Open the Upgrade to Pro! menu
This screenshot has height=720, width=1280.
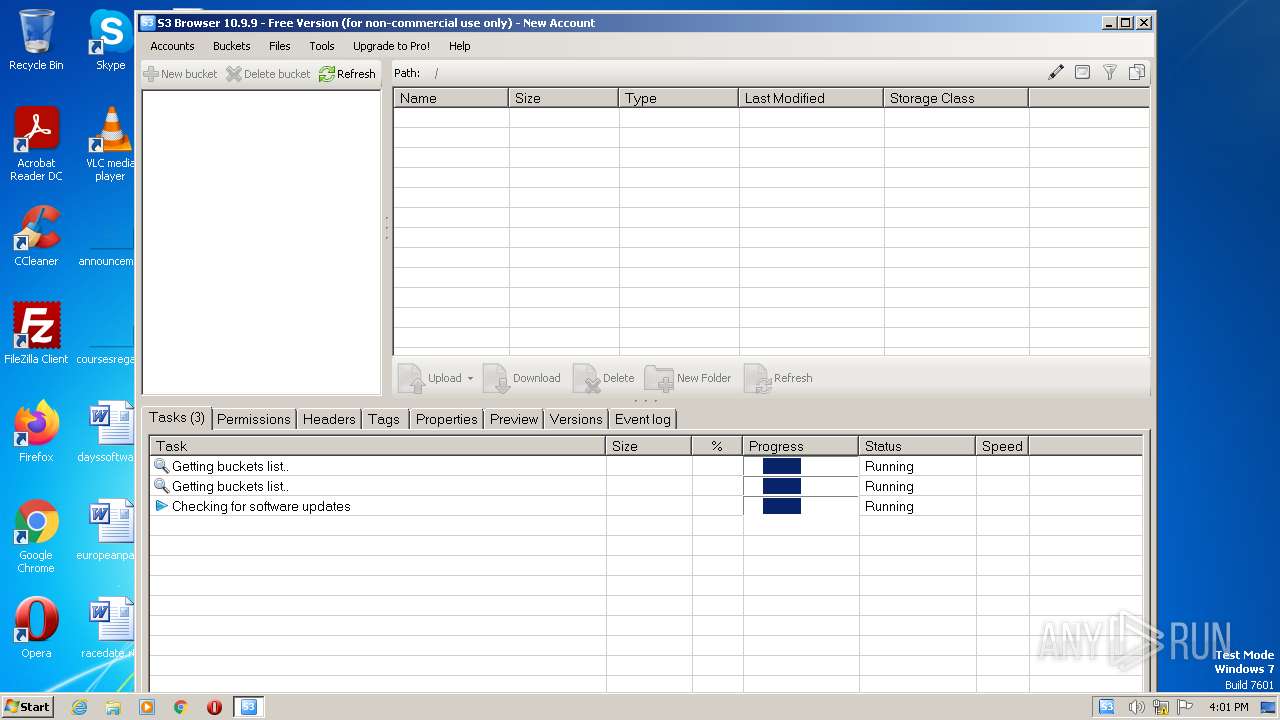click(x=391, y=46)
